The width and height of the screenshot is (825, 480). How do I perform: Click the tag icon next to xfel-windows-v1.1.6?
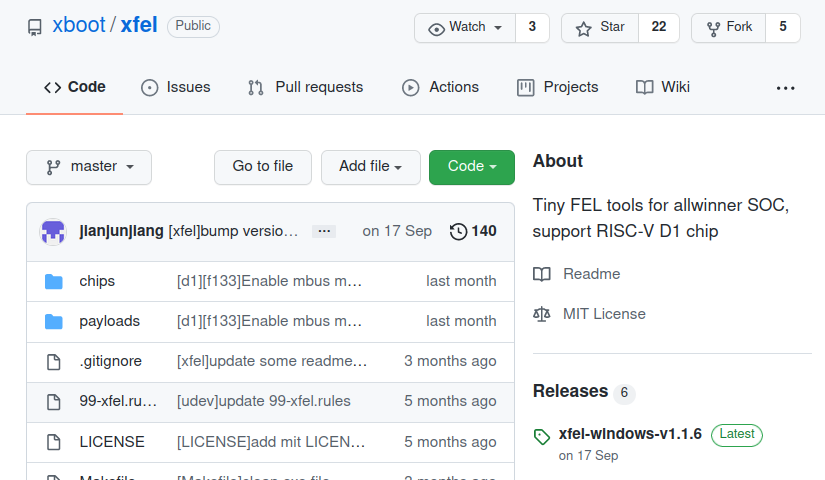[x=542, y=436]
